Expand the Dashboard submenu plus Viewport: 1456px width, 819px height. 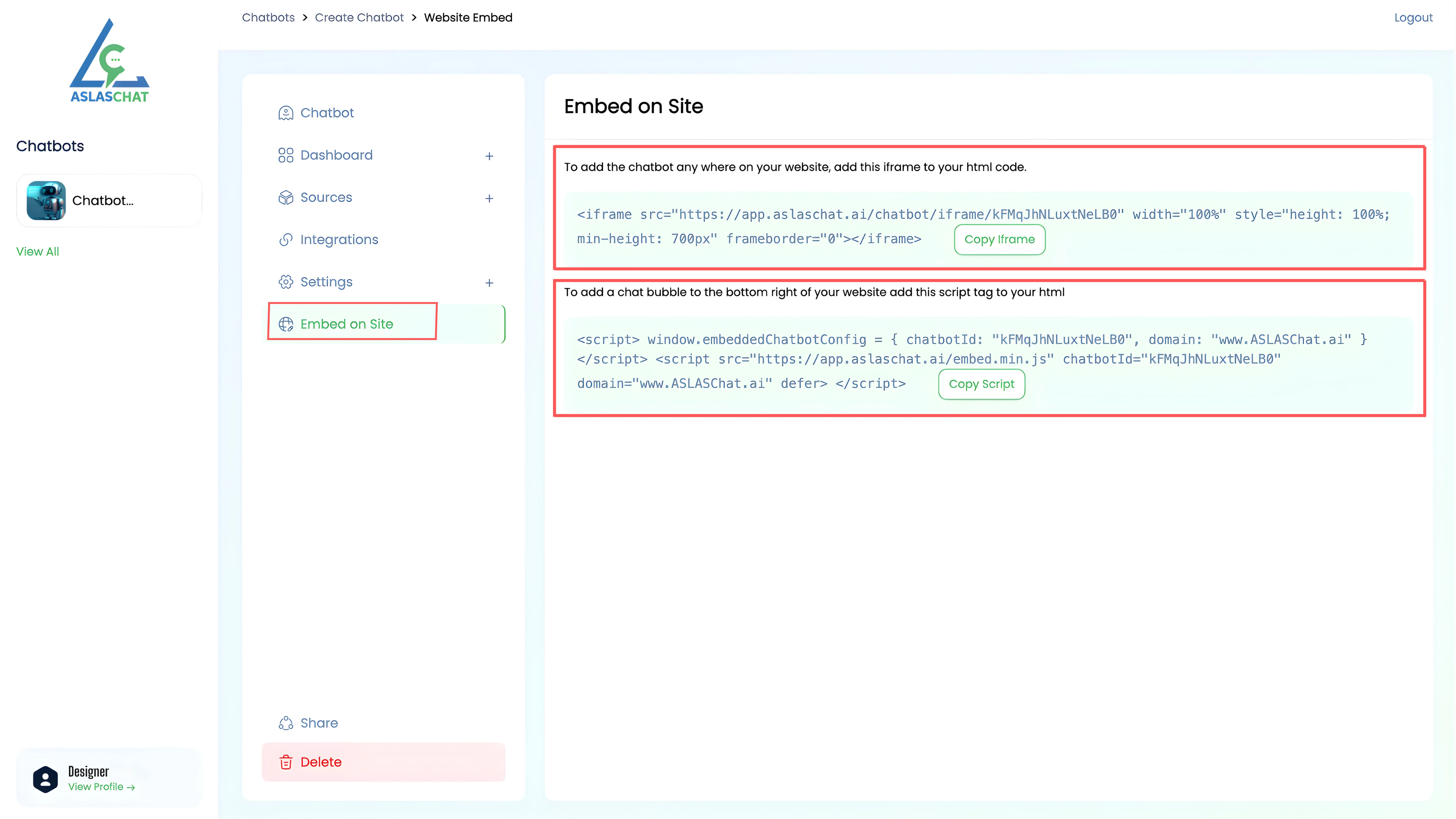(x=489, y=156)
